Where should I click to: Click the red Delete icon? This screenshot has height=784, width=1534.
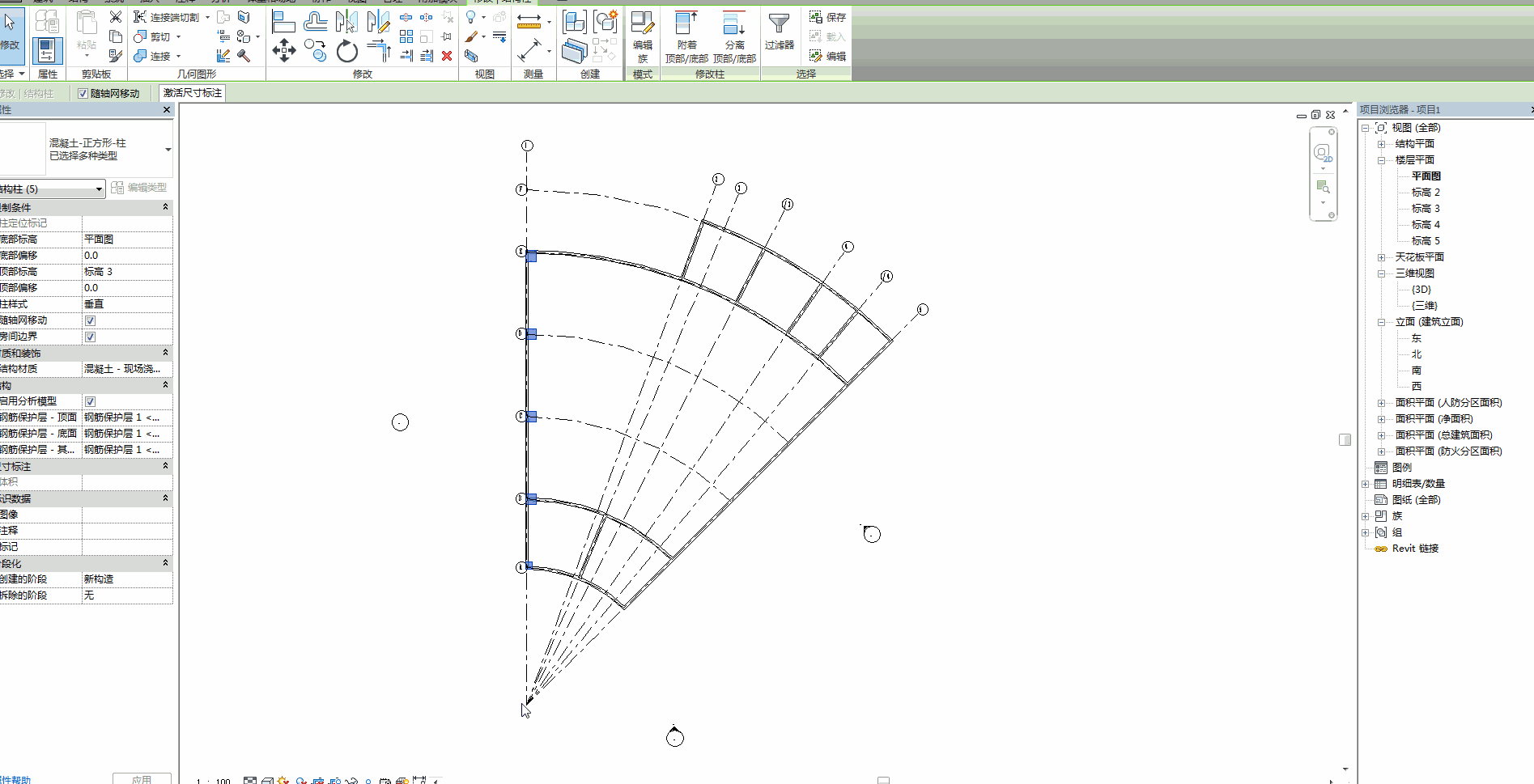coord(447,56)
